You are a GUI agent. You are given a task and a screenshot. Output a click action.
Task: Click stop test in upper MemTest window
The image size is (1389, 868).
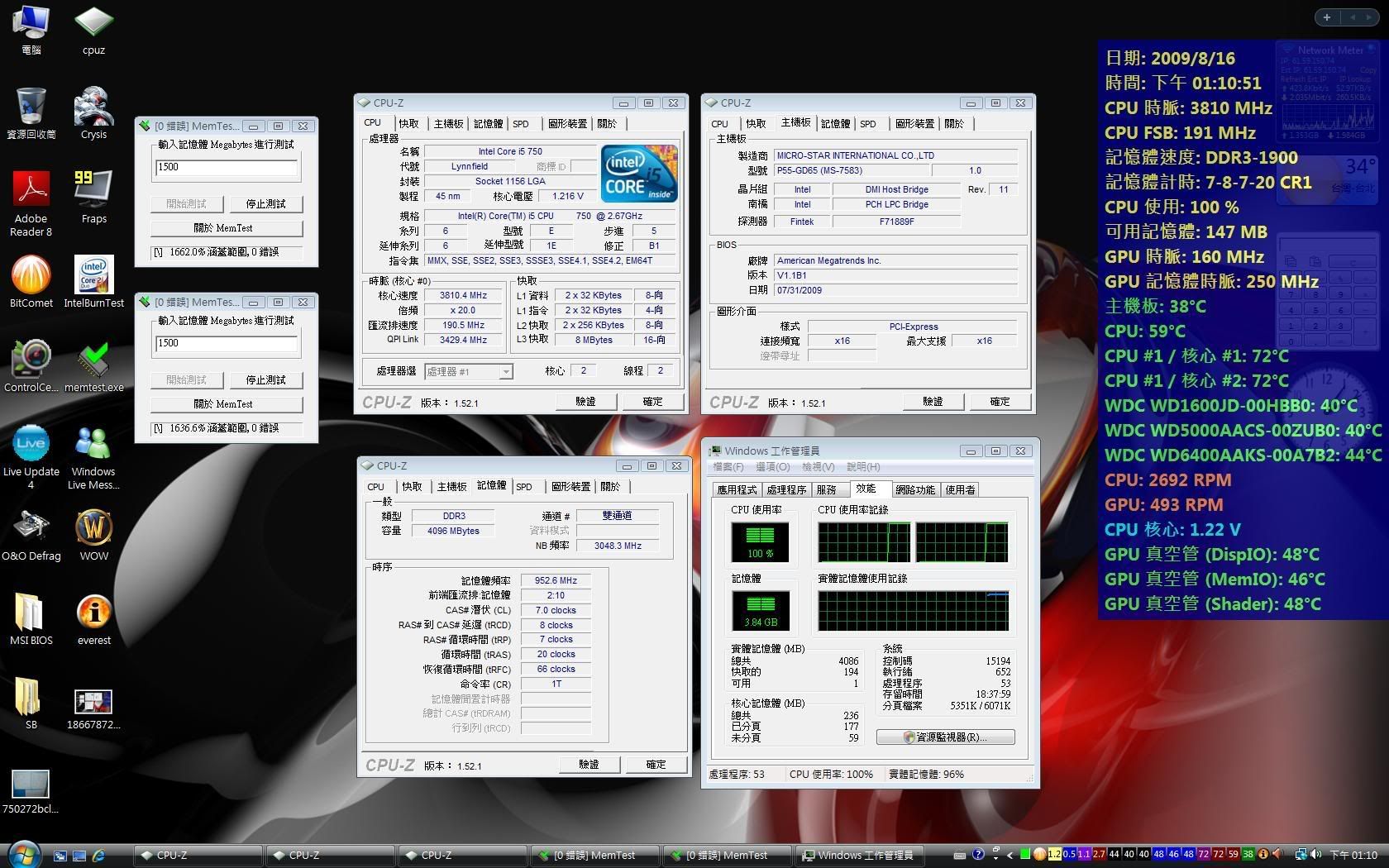click(265, 204)
